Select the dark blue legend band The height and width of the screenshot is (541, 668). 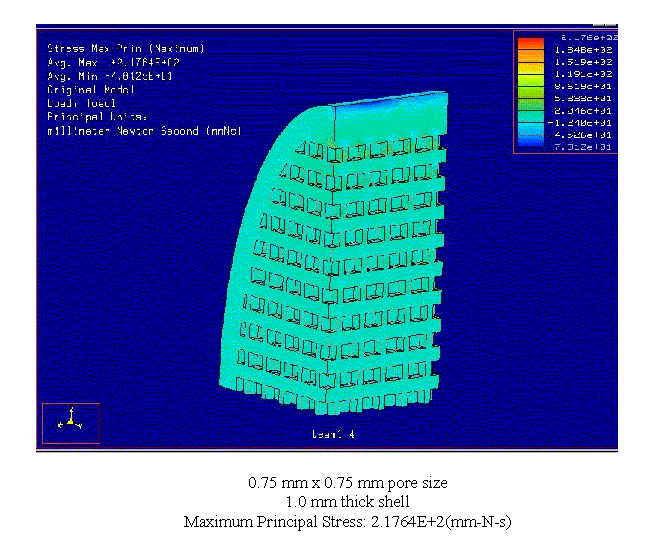(529, 145)
